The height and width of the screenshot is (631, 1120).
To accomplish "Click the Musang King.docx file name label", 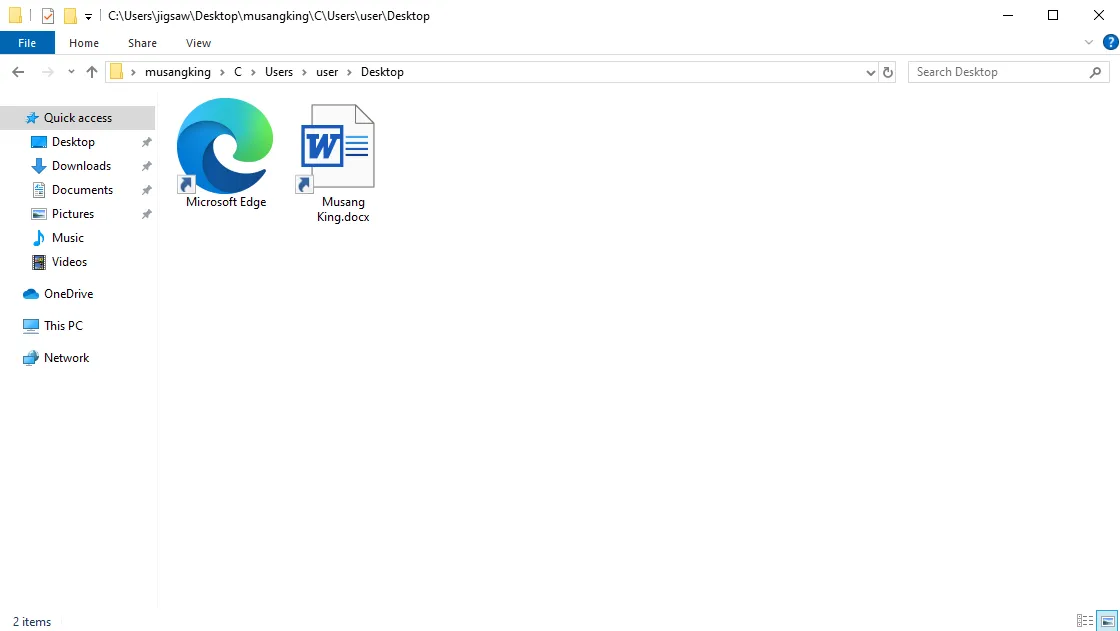I will coord(343,209).
